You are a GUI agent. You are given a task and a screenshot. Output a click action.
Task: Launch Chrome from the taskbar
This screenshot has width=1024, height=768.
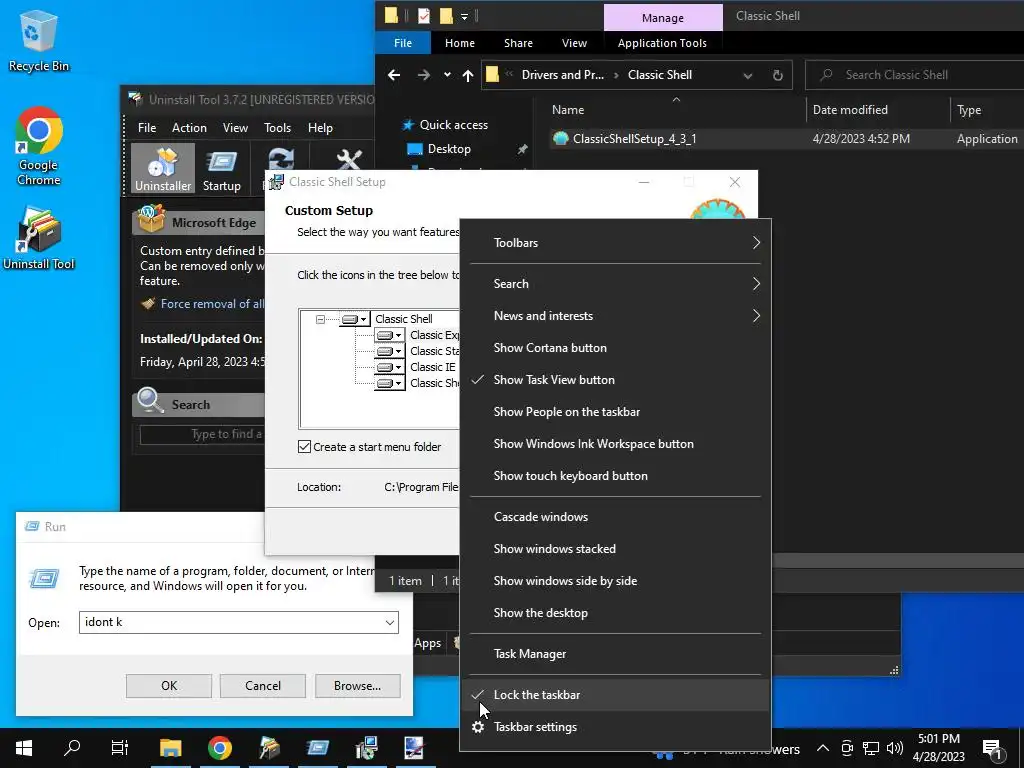pos(219,748)
